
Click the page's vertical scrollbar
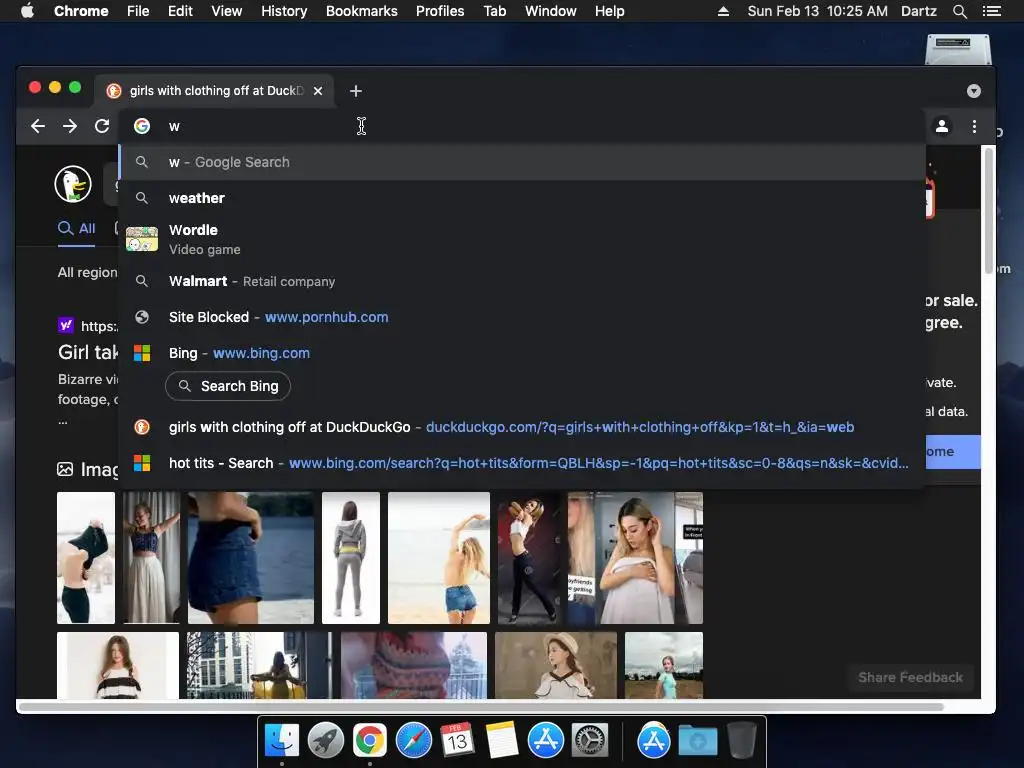[989, 210]
